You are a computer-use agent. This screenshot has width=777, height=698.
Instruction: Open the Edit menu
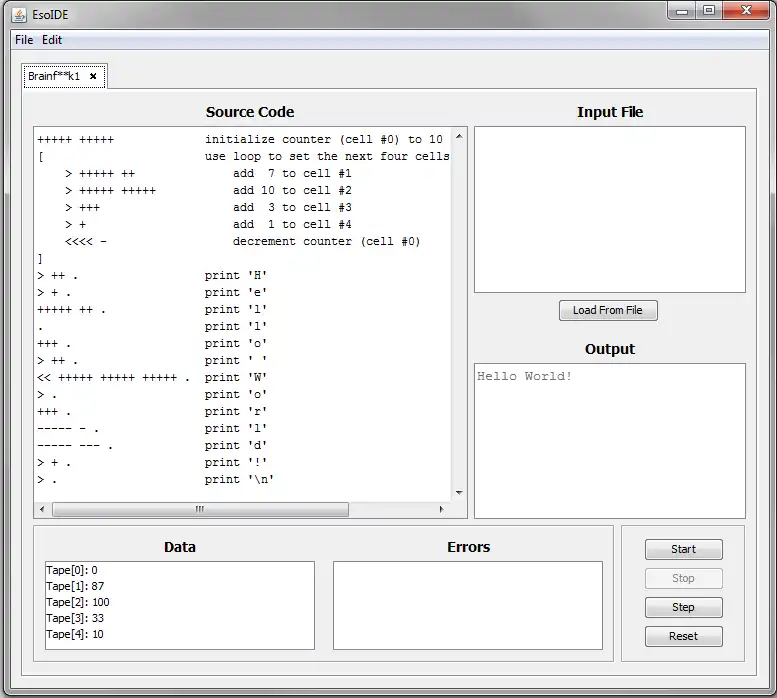(x=52, y=40)
